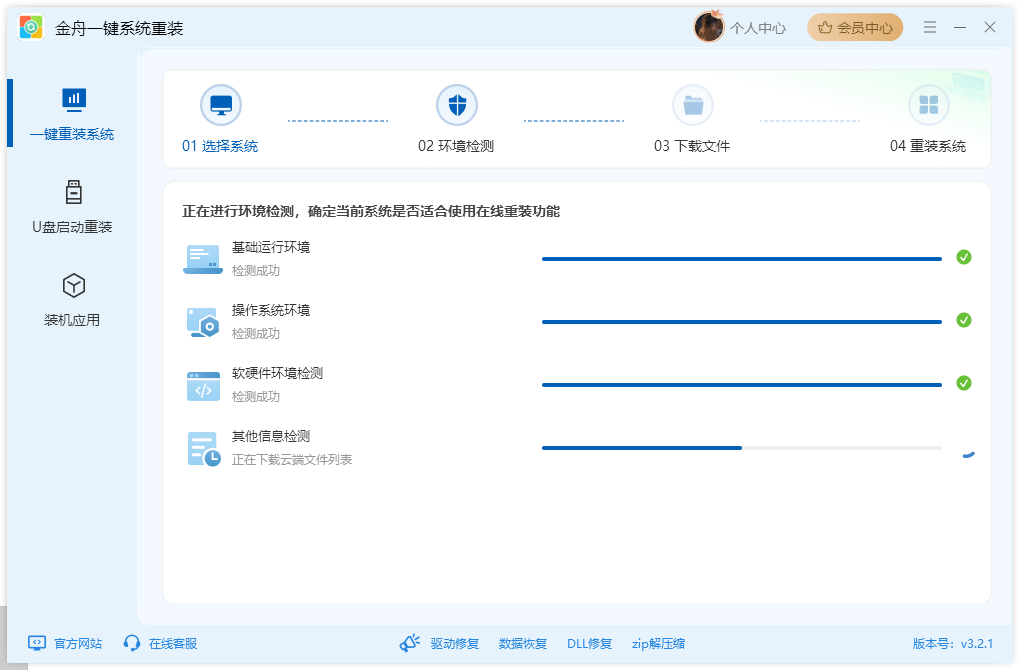
Task: Click the 会员中心 membership button
Action: click(x=855, y=27)
